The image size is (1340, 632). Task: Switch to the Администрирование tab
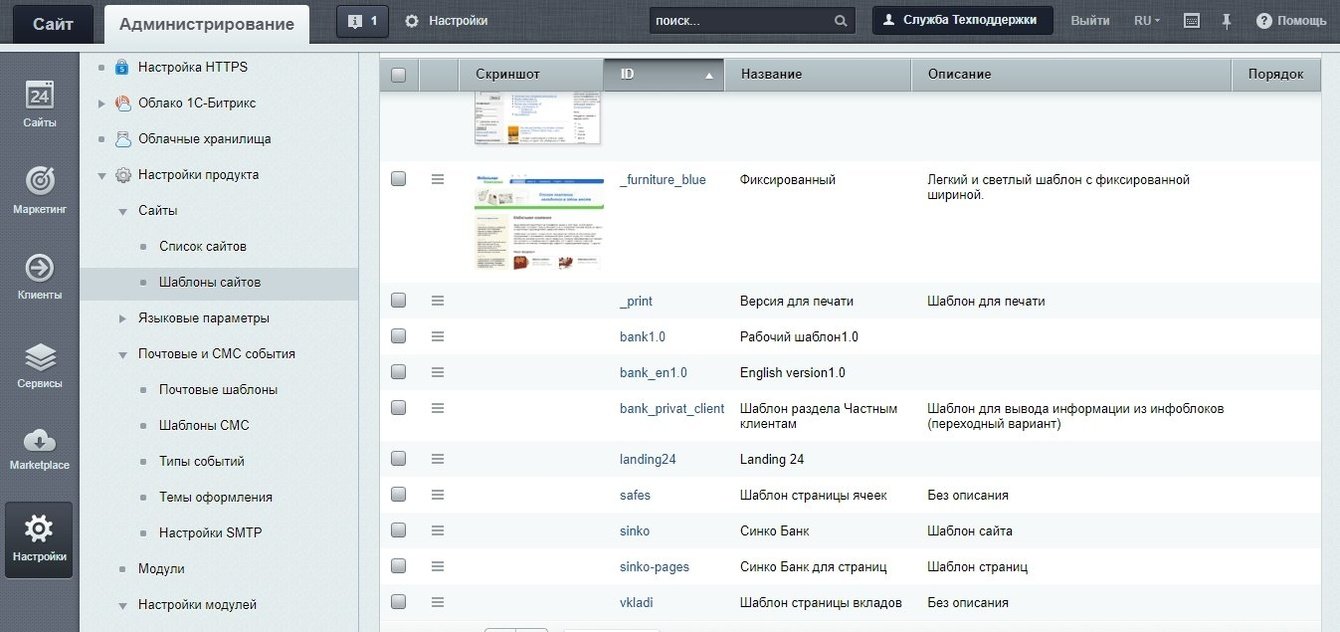(x=207, y=24)
